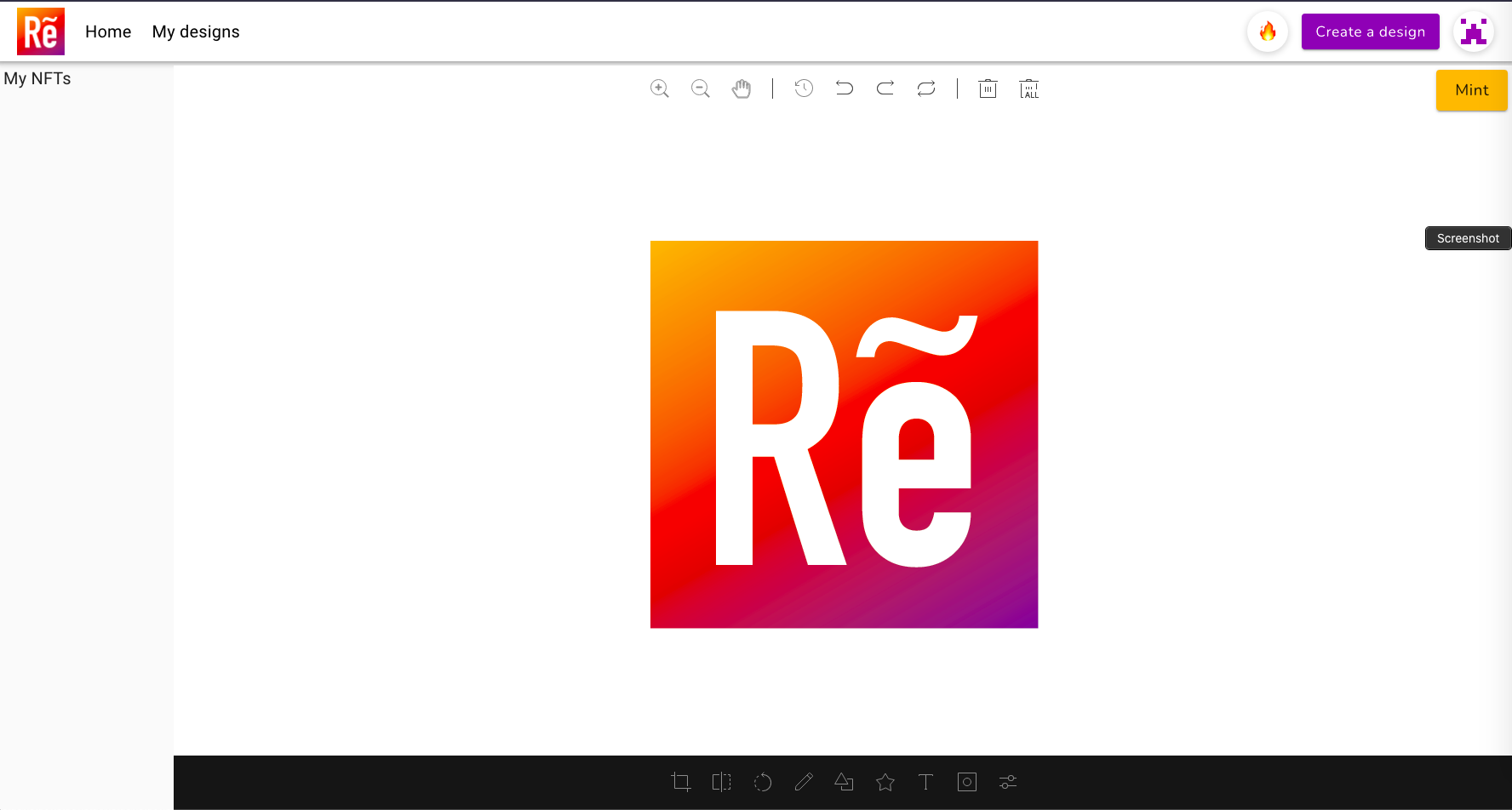Open My designs page
The image size is (1512, 810).
click(196, 31)
